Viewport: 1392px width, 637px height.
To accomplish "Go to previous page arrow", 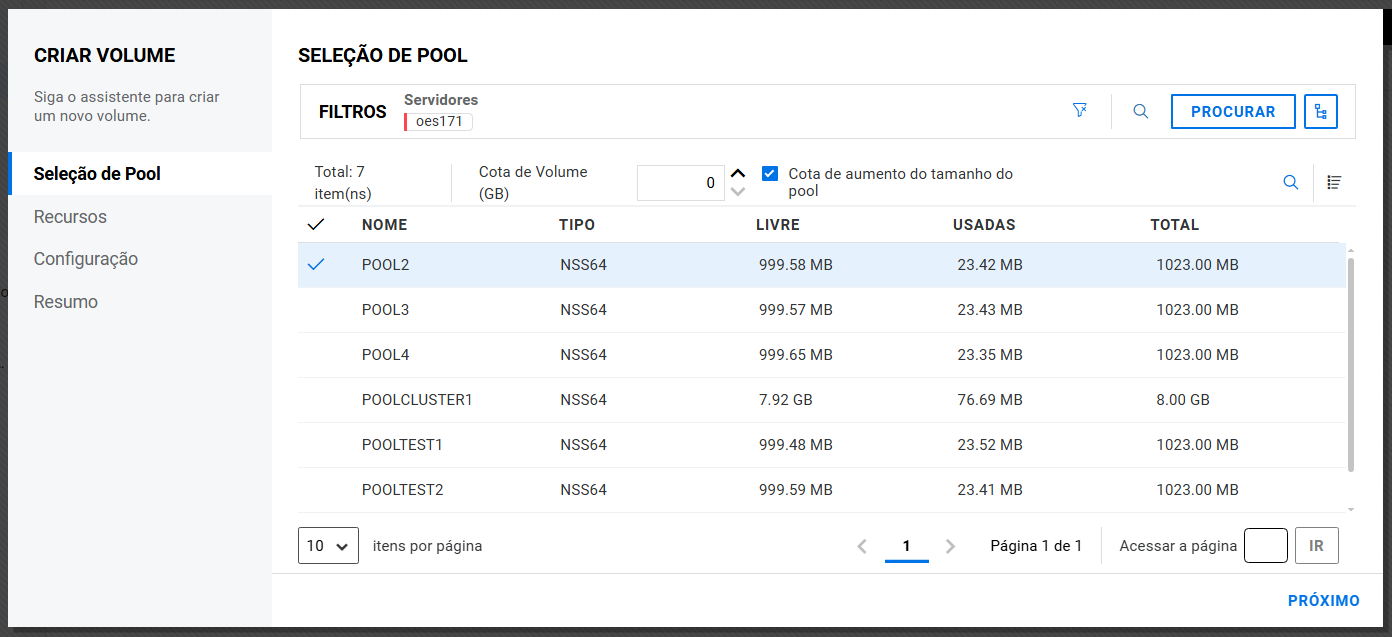I will (x=862, y=546).
